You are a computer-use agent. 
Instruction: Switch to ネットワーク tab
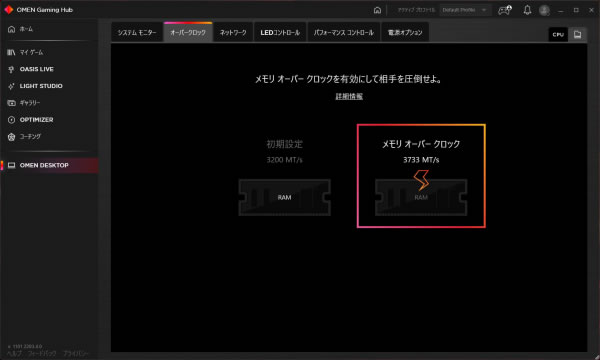coord(233,33)
